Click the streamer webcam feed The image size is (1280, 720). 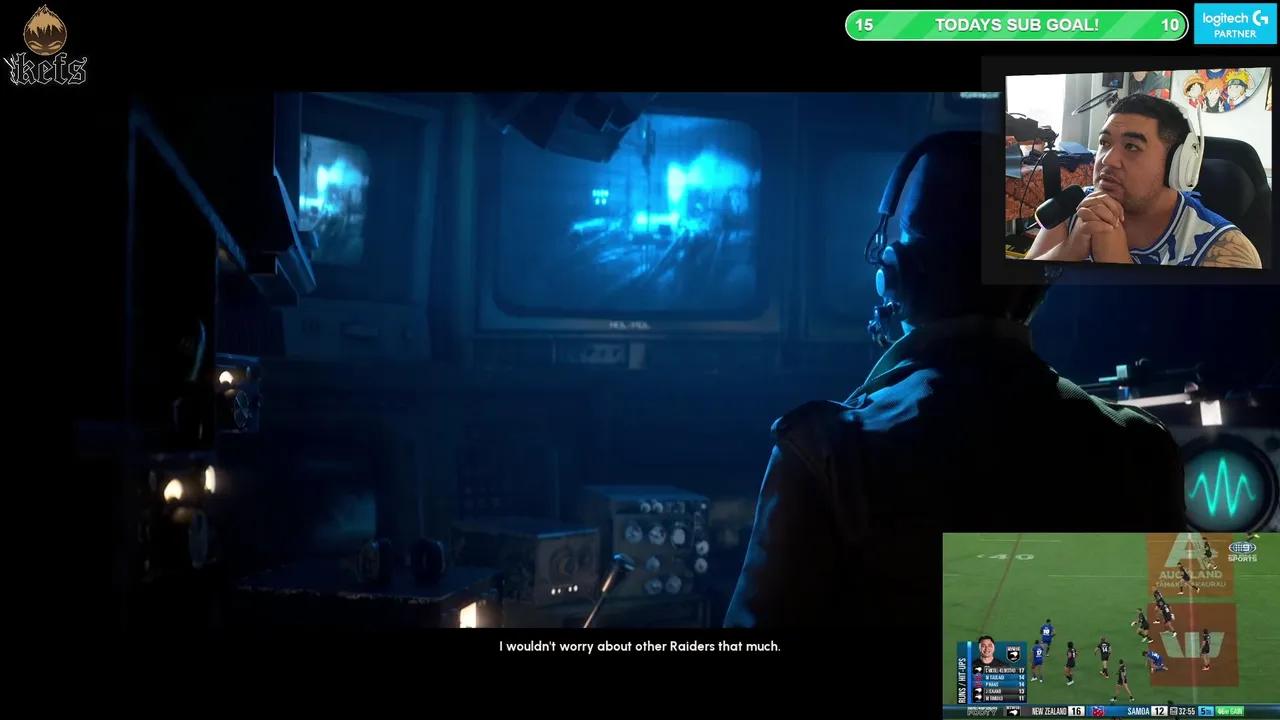(1138, 169)
